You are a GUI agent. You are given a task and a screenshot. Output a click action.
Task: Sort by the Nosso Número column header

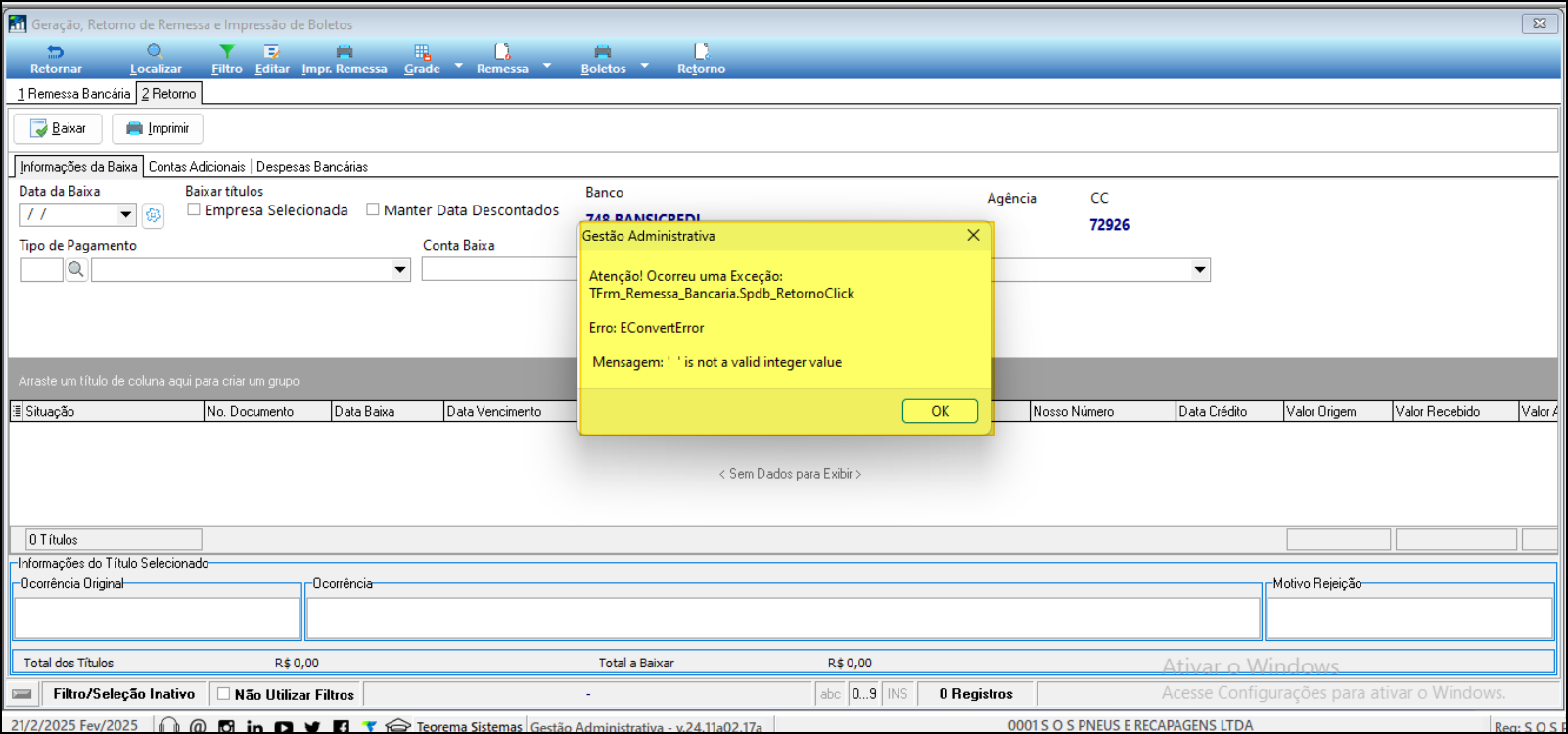[1102, 412]
